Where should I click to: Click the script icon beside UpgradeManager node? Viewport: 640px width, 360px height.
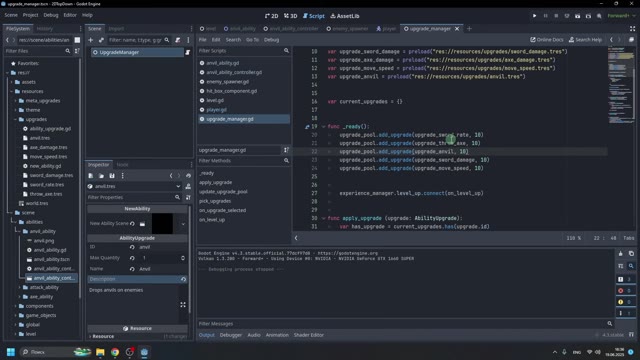[x=188, y=52]
